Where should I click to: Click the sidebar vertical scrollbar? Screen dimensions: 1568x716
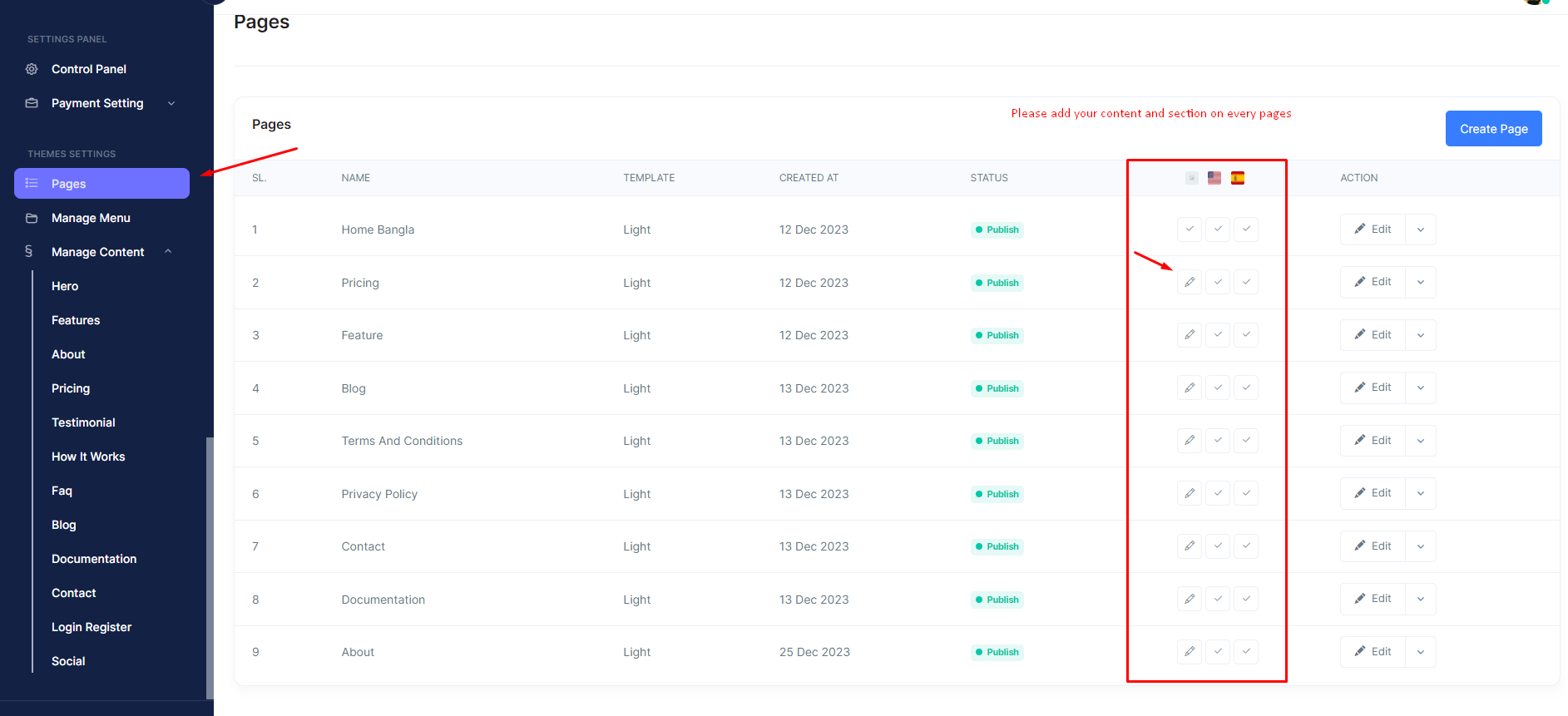click(210, 565)
